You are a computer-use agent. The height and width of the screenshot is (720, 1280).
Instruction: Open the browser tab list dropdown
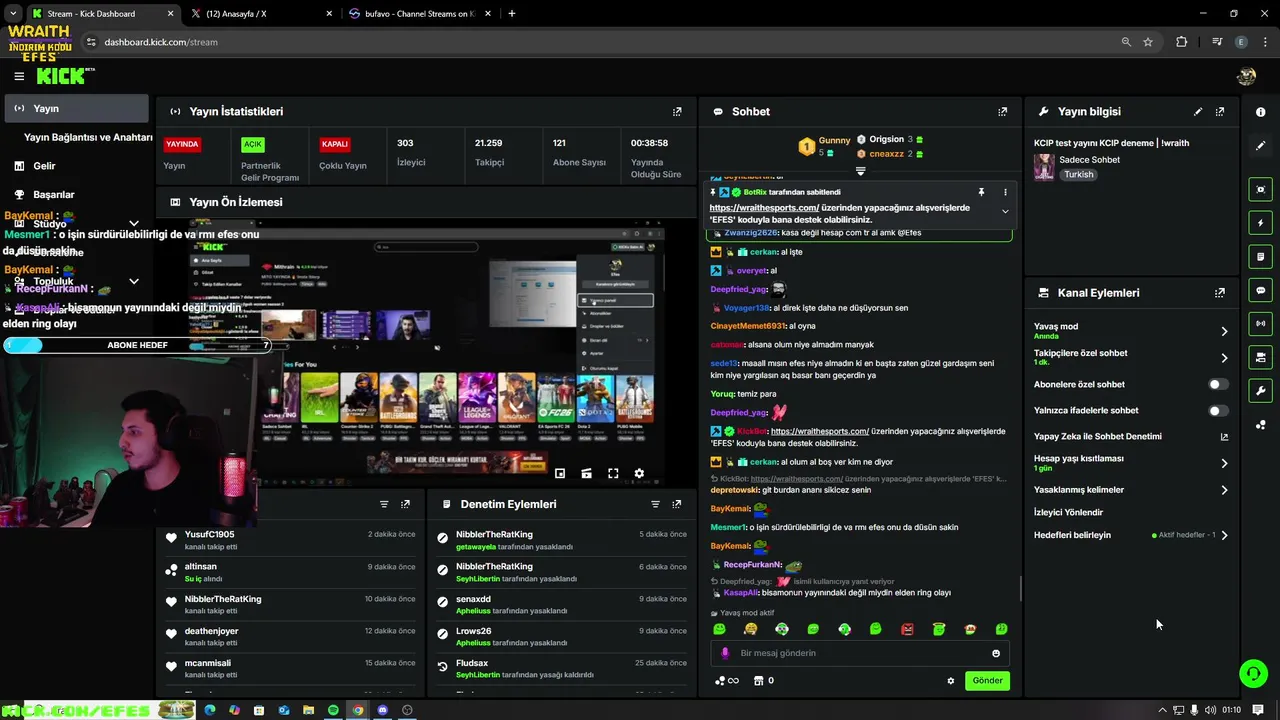tap(13, 14)
